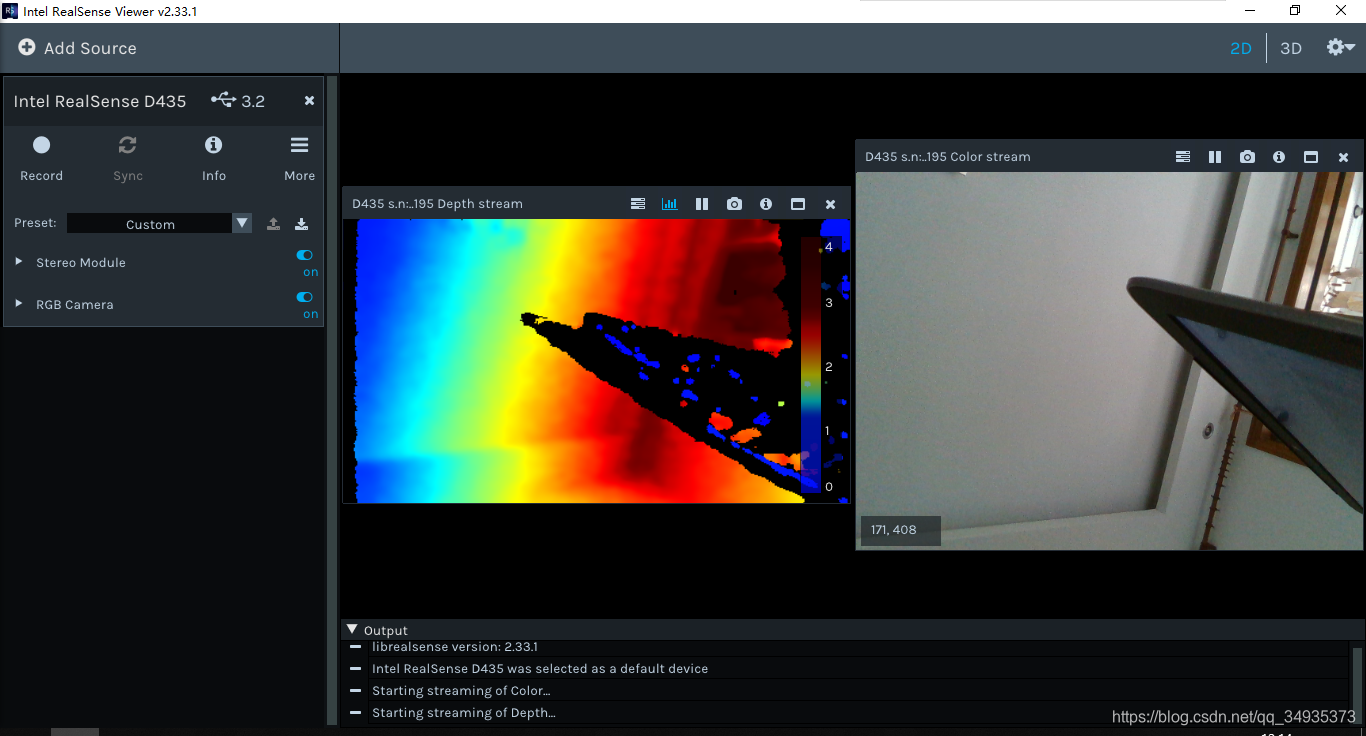Click the 'D435 s.n:..195 Color stream' title
Screen dimensions: 1366x736
(x=947, y=157)
